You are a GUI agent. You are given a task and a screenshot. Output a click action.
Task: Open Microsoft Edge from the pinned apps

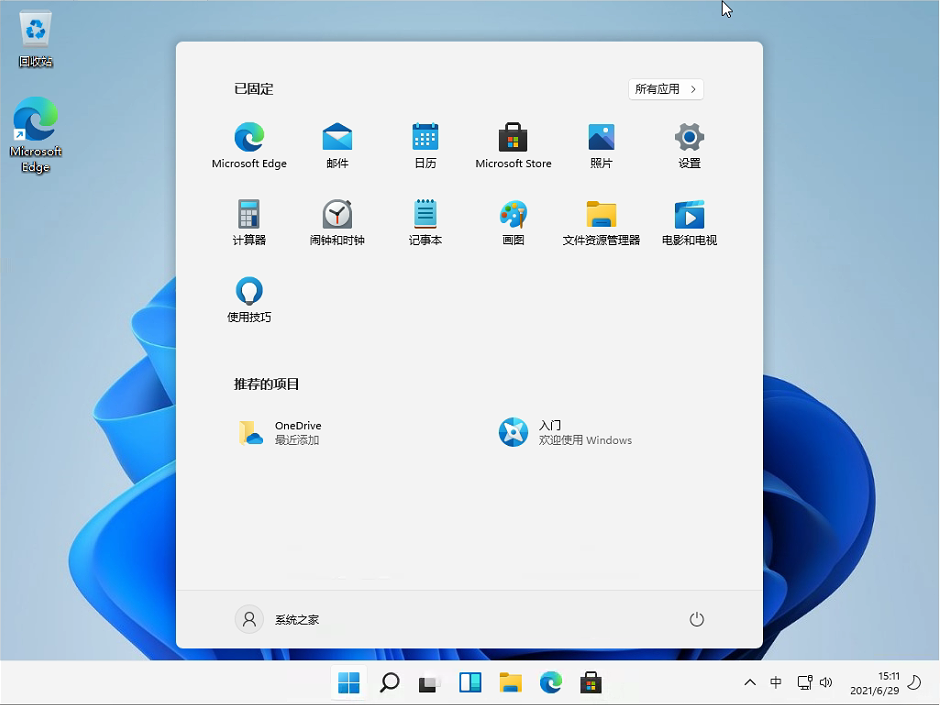[249, 142]
